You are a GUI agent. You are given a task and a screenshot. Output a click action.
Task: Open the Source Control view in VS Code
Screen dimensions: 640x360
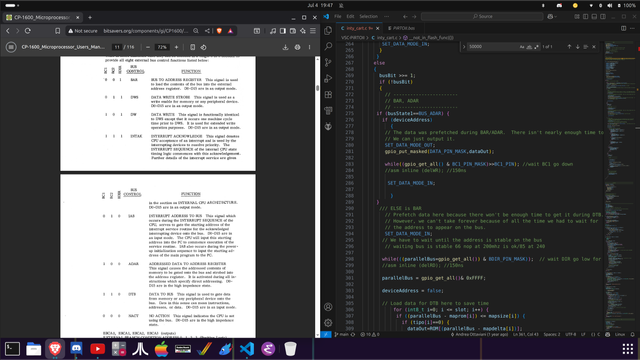328,62
